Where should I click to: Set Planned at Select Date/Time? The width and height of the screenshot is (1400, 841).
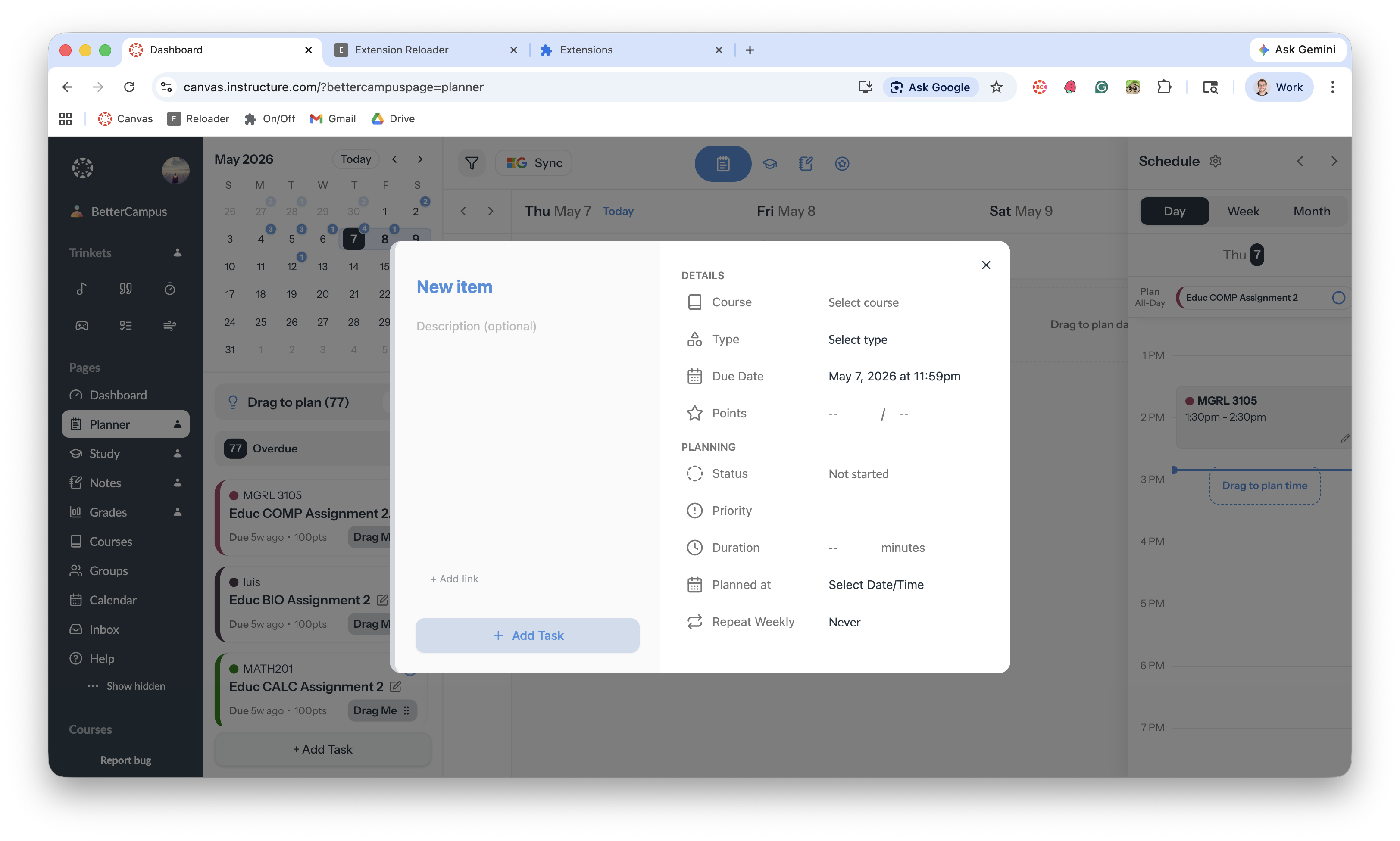click(x=876, y=585)
